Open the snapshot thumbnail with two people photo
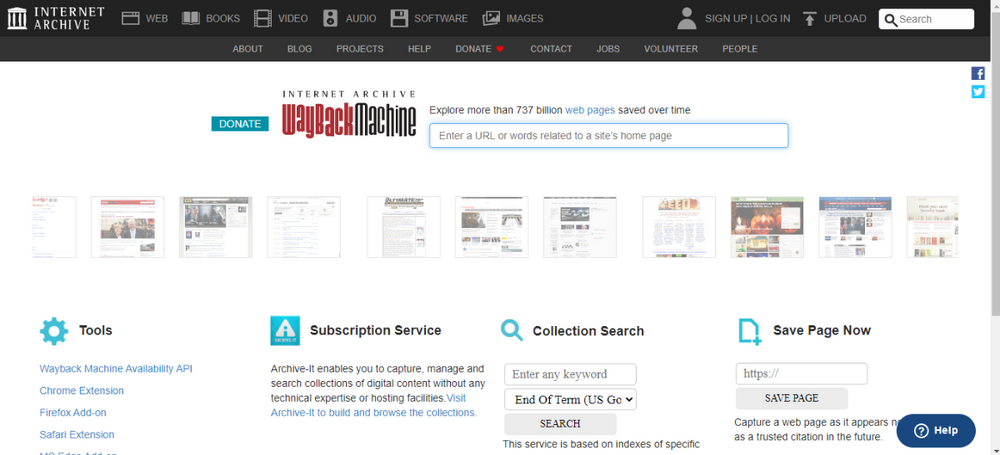 (128, 227)
